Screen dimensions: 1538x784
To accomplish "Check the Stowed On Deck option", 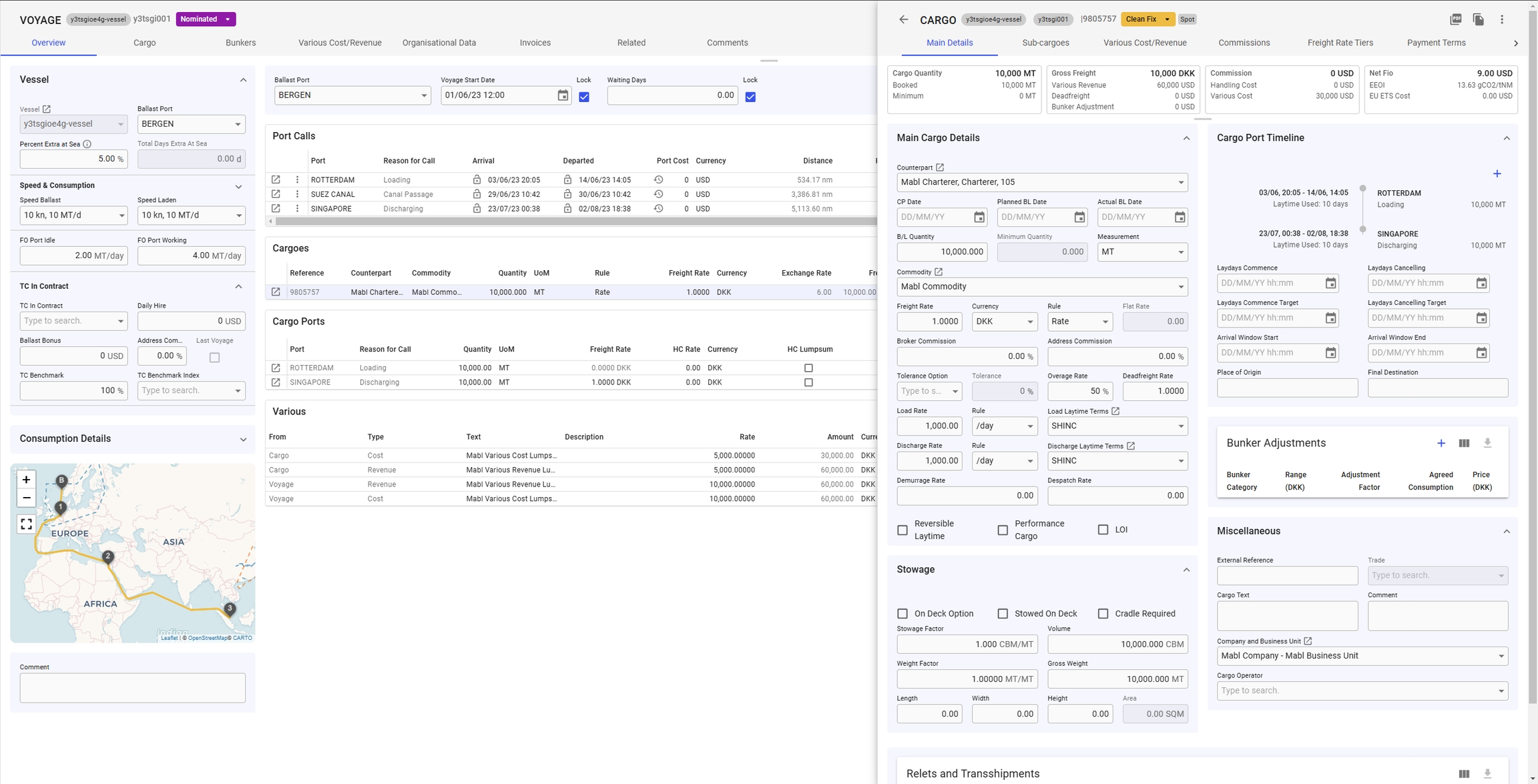I will click(x=1003, y=613).
